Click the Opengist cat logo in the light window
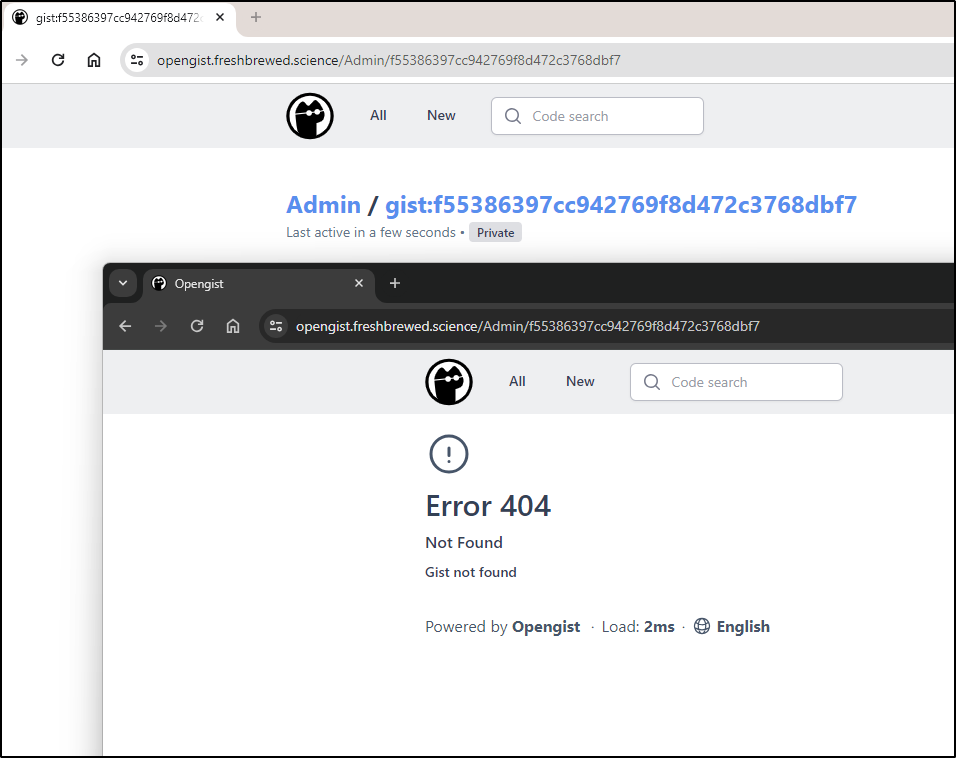The image size is (956, 758). pyautogui.click(x=310, y=116)
